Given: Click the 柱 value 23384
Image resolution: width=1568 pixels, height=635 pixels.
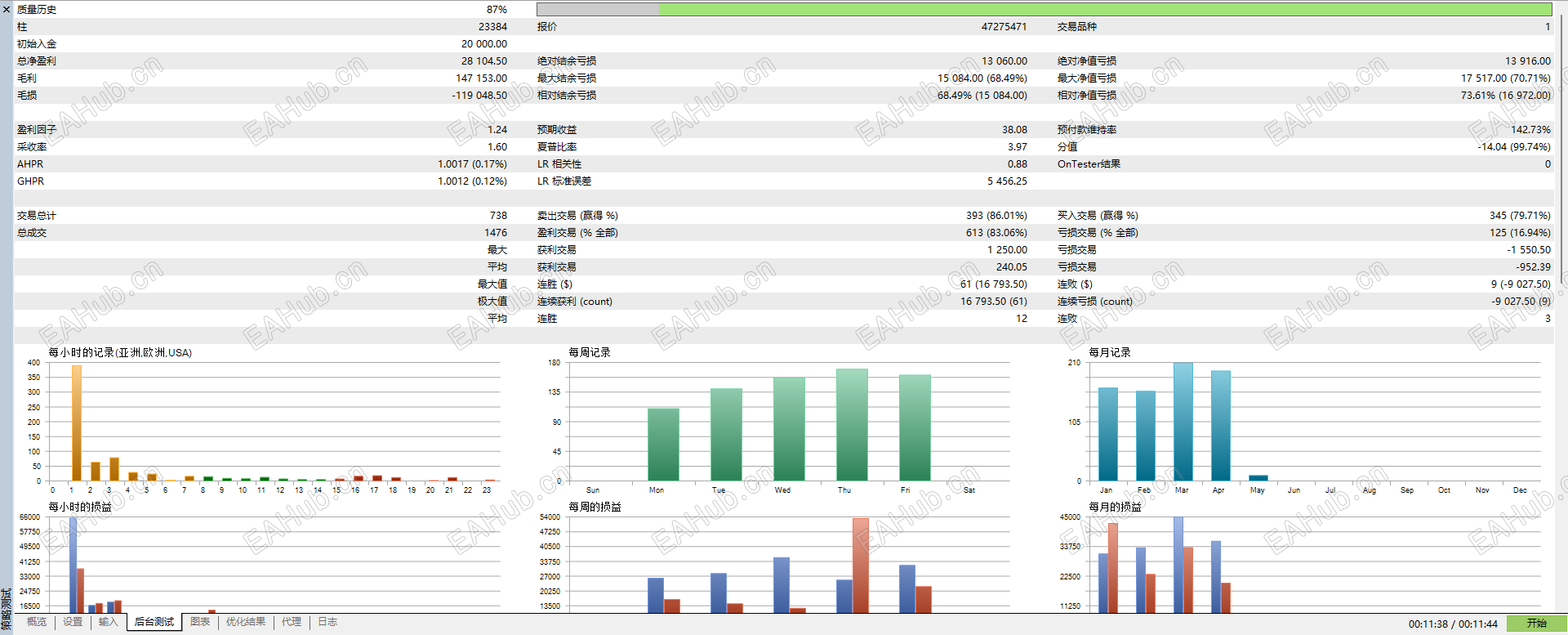Looking at the screenshot, I should (492, 27).
